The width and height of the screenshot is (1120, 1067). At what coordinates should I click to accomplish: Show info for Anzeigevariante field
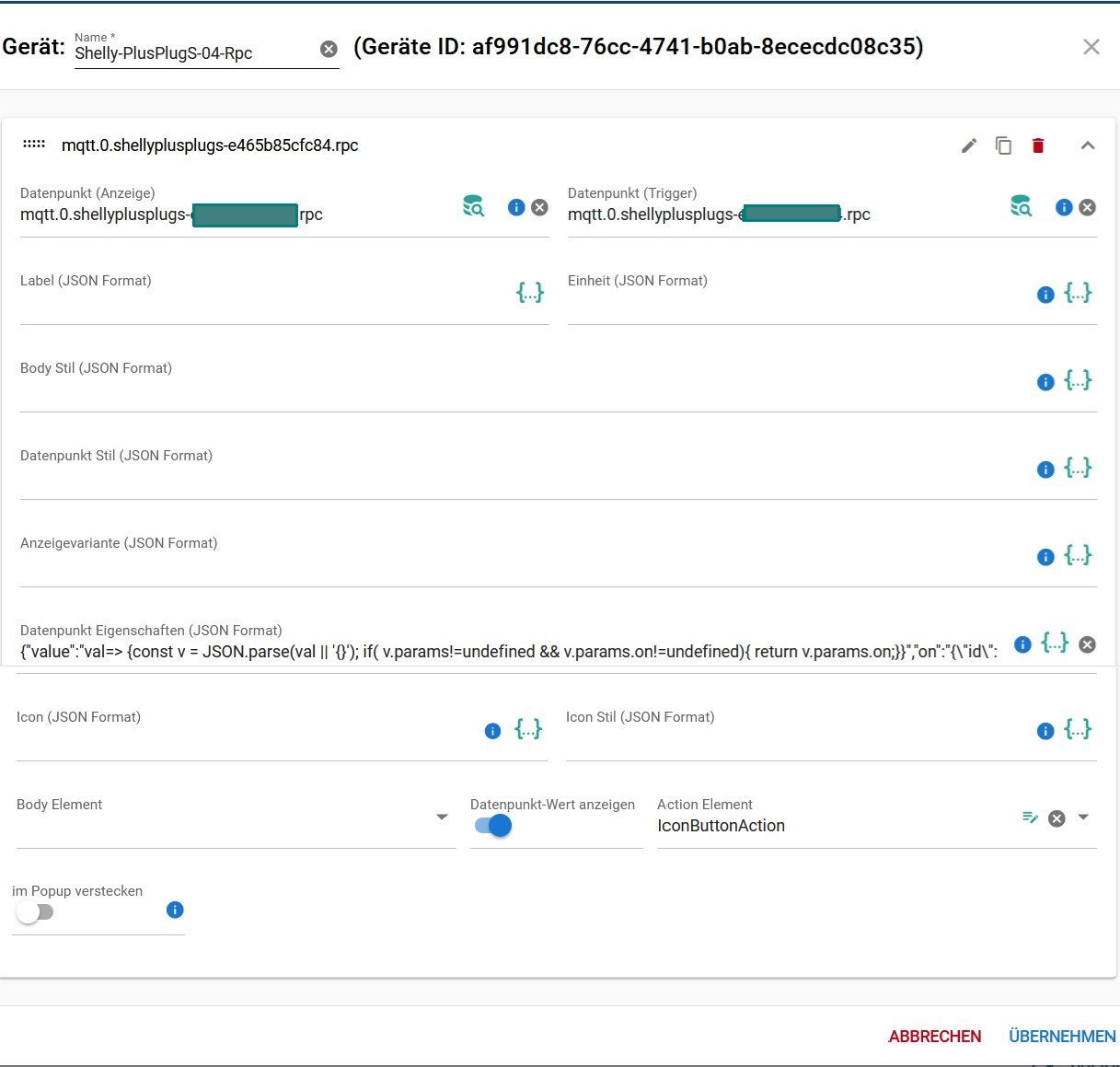click(x=1045, y=556)
